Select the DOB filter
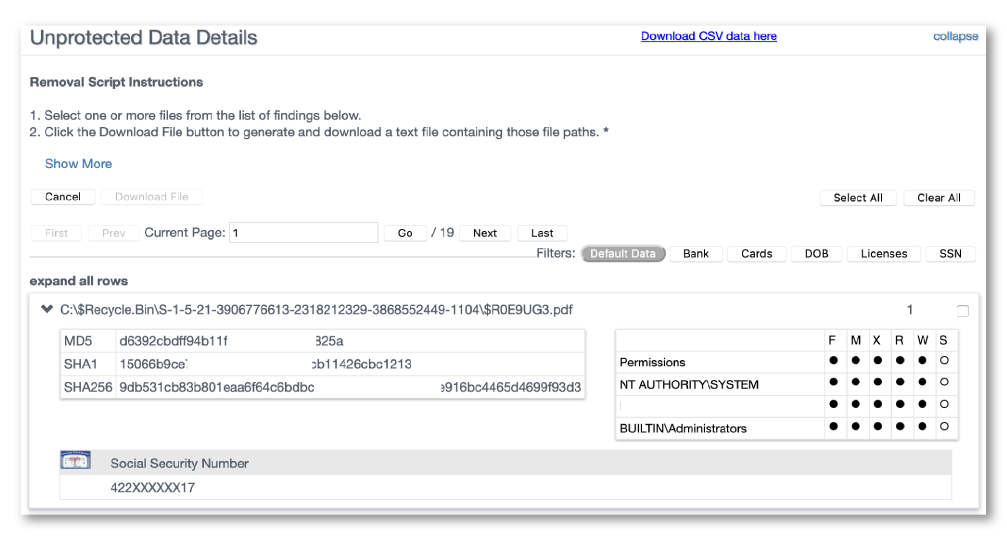This screenshot has height=540, width=1007. click(816, 254)
